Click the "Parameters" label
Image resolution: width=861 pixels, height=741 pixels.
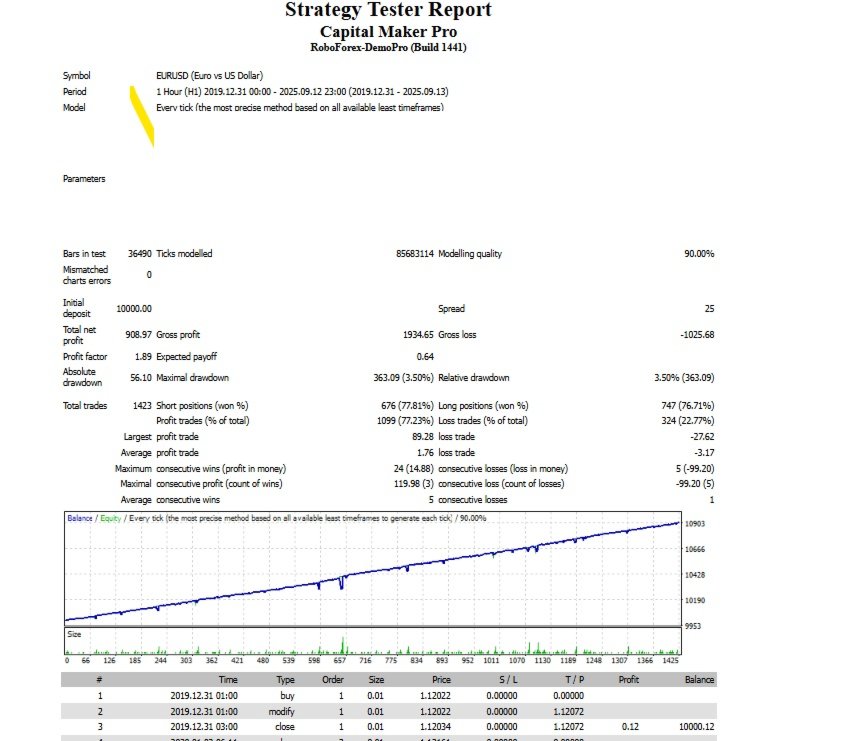click(x=84, y=179)
